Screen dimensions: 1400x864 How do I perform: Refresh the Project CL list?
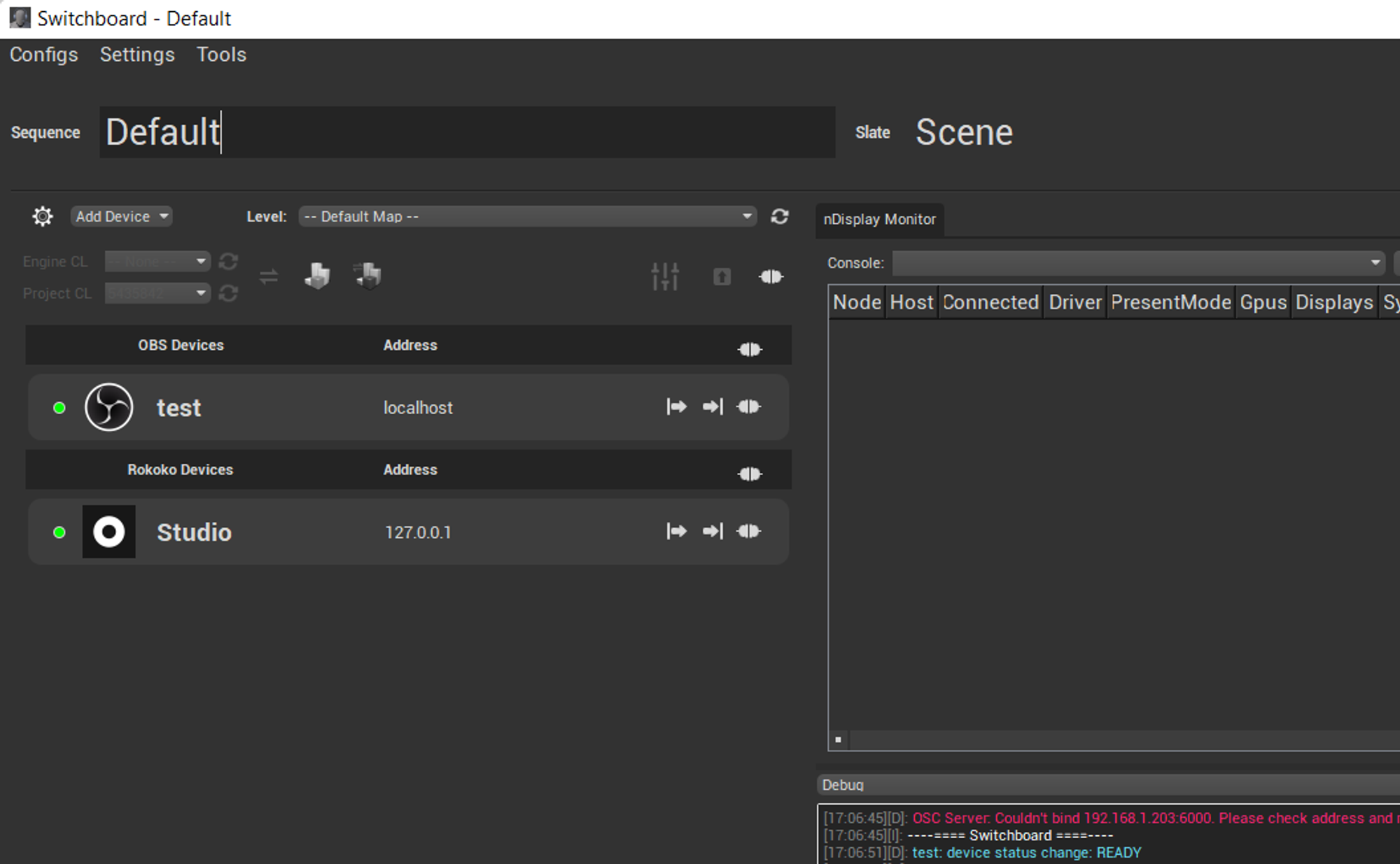(228, 293)
